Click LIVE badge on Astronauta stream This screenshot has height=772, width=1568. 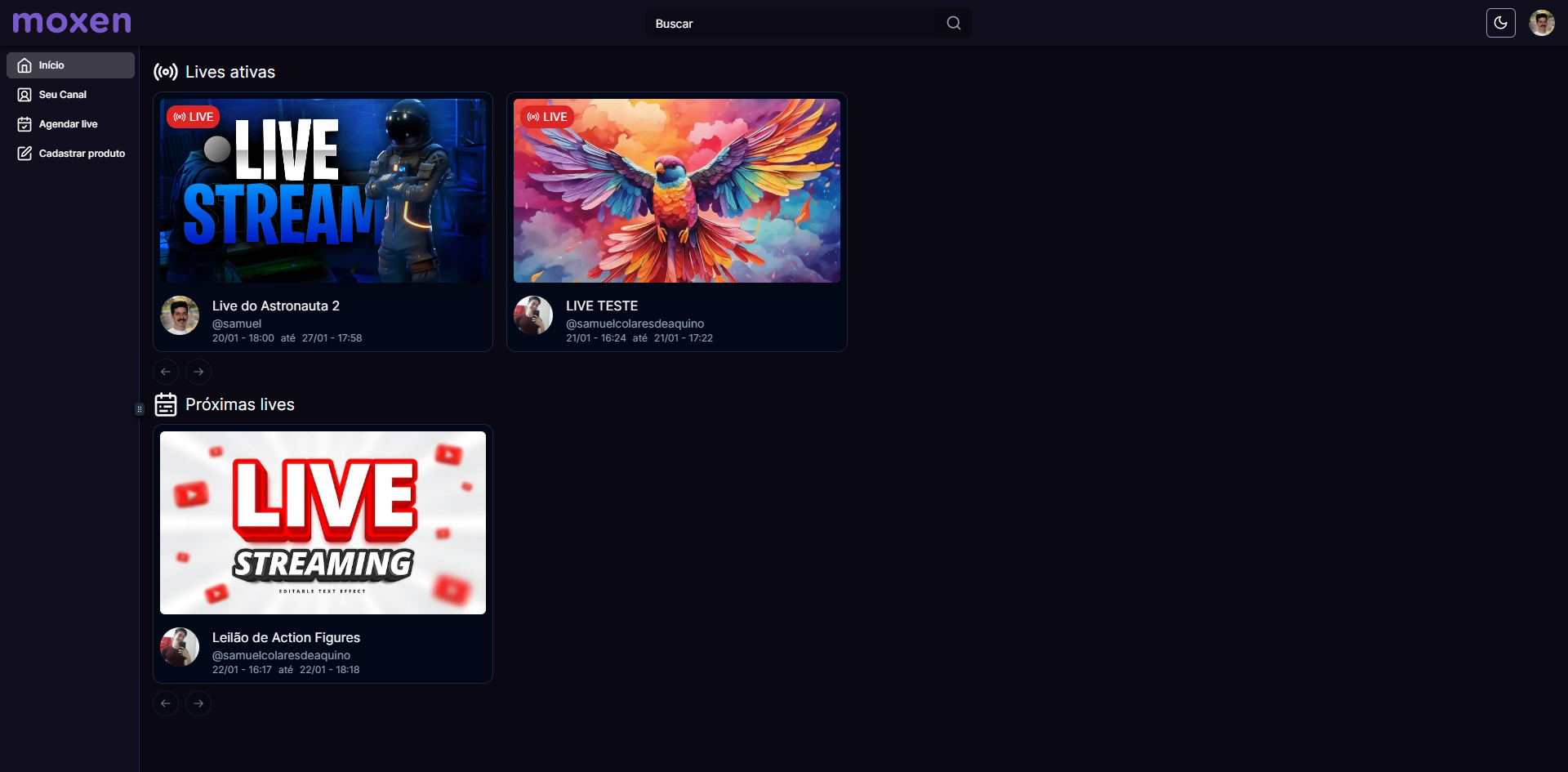tap(193, 117)
